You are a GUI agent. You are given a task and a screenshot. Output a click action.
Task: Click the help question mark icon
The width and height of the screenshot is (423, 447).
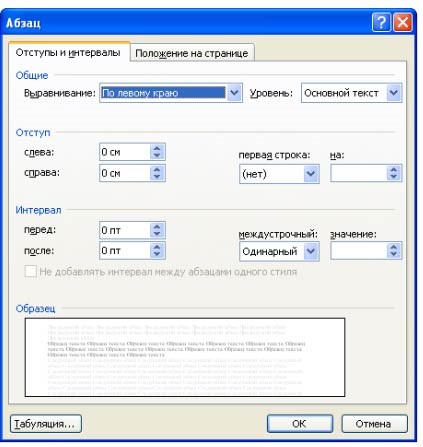pyautogui.click(x=381, y=23)
